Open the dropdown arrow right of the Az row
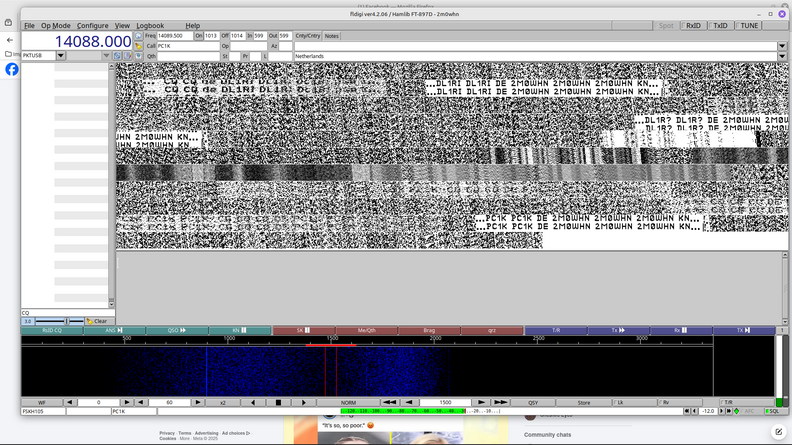 pyautogui.click(x=782, y=46)
